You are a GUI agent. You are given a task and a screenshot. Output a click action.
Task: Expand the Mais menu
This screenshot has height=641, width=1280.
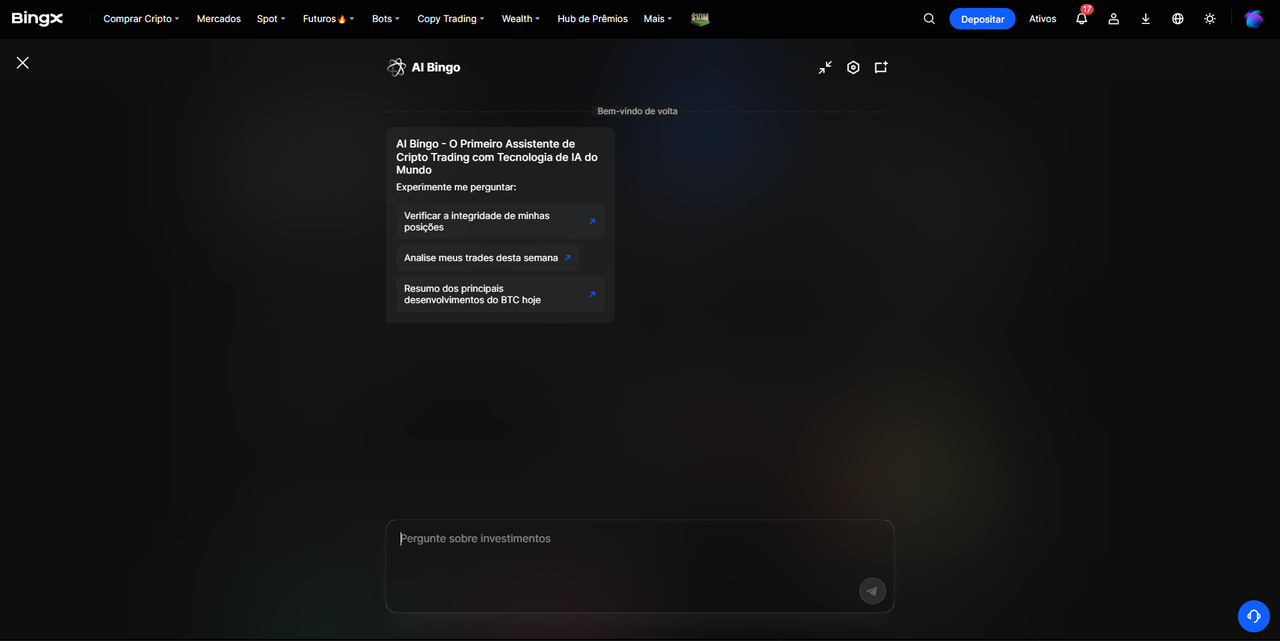point(657,19)
